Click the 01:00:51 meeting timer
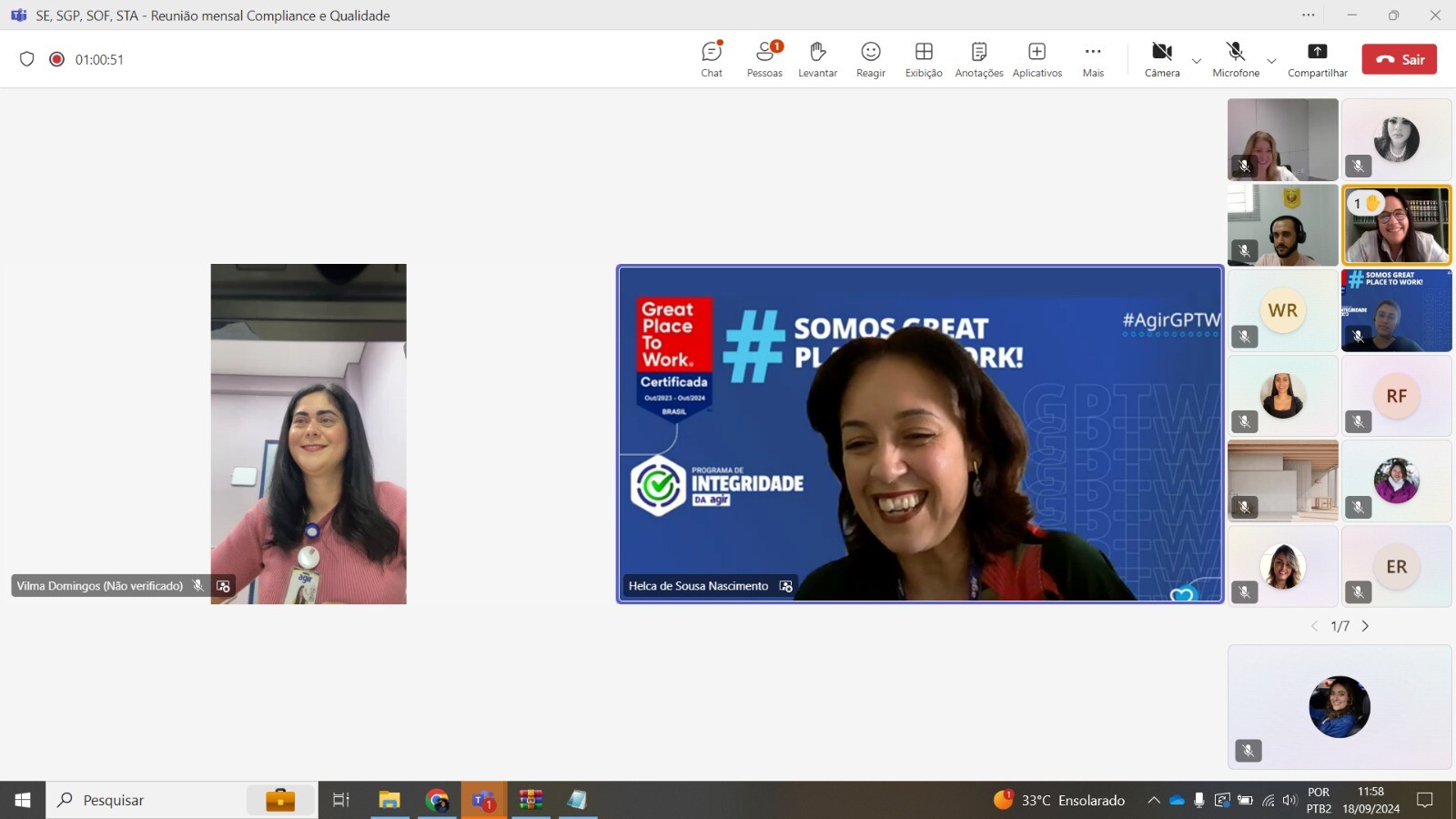This screenshot has height=819, width=1456. [99, 59]
